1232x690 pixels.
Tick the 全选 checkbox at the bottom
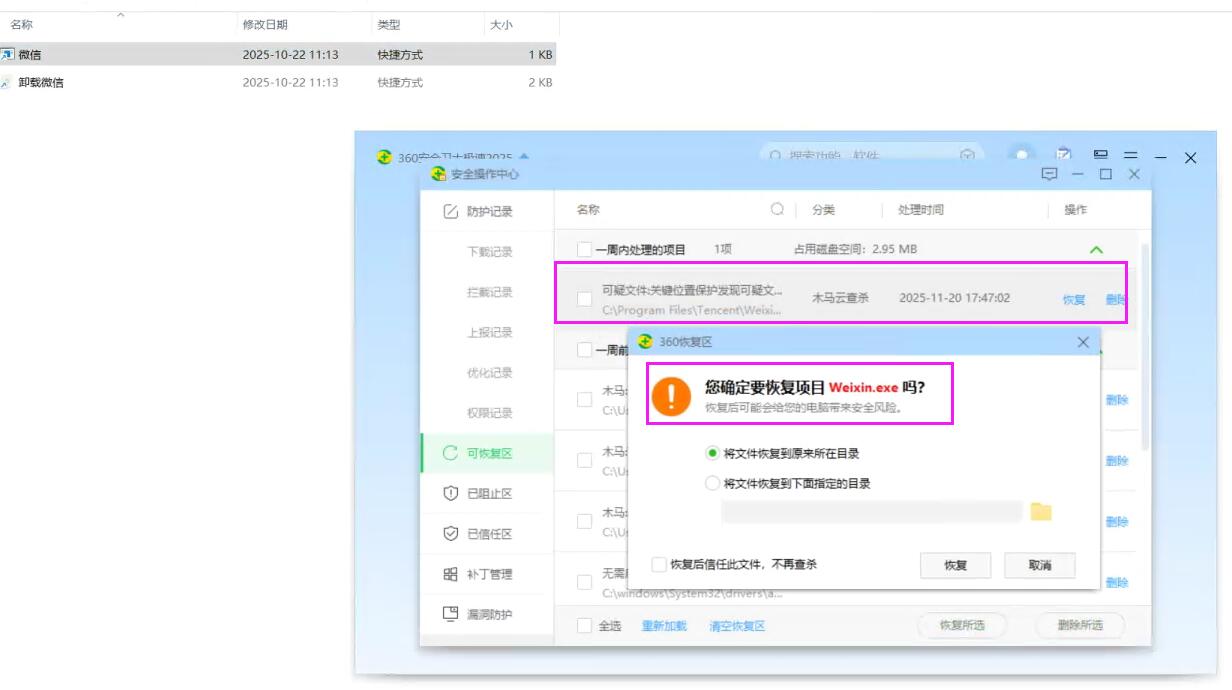pos(585,626)
